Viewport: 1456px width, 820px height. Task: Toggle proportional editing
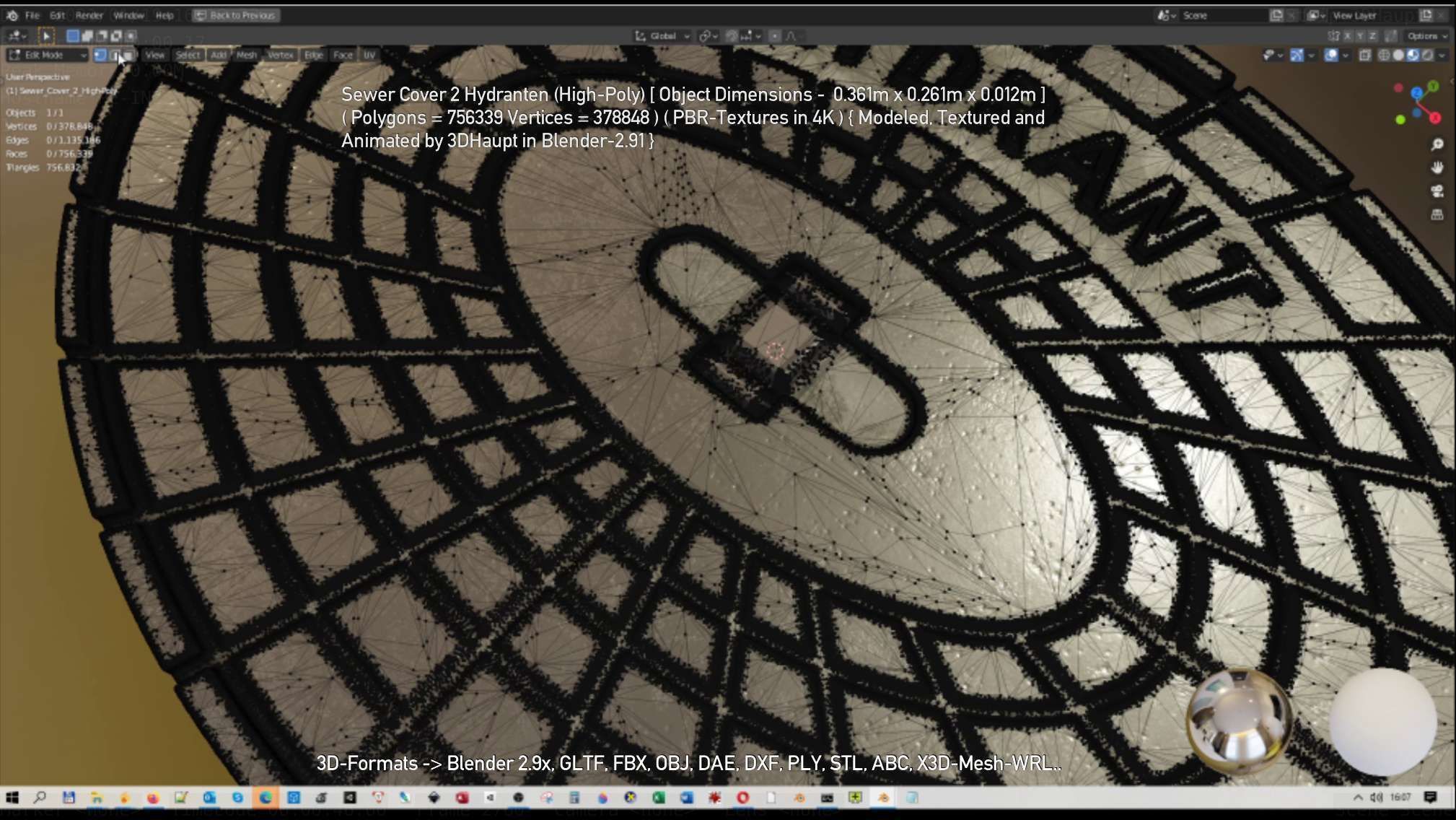(x=775, y=35)
